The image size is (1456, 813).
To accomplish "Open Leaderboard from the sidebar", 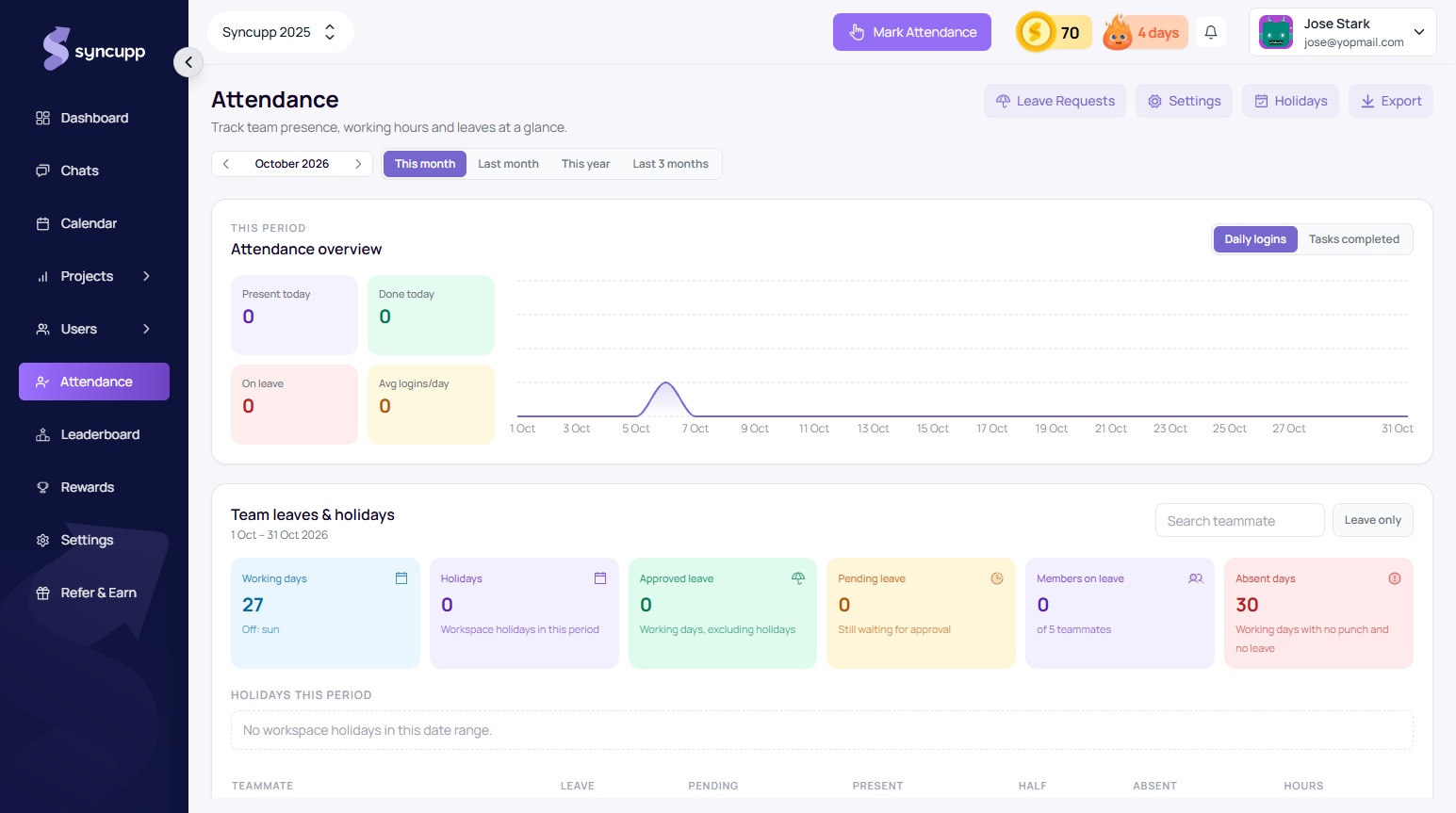I will (x=94, y=434).
